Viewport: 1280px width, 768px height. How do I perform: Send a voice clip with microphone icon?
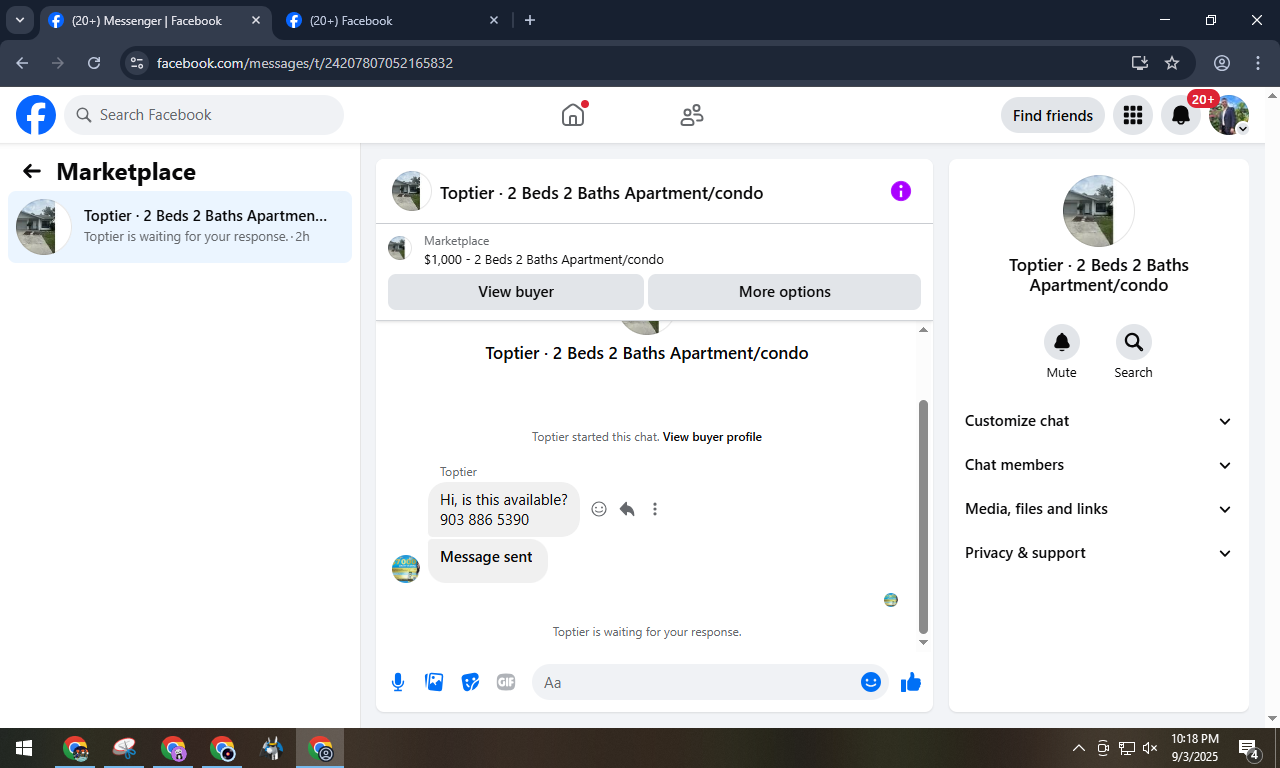(x=398, y=682)
